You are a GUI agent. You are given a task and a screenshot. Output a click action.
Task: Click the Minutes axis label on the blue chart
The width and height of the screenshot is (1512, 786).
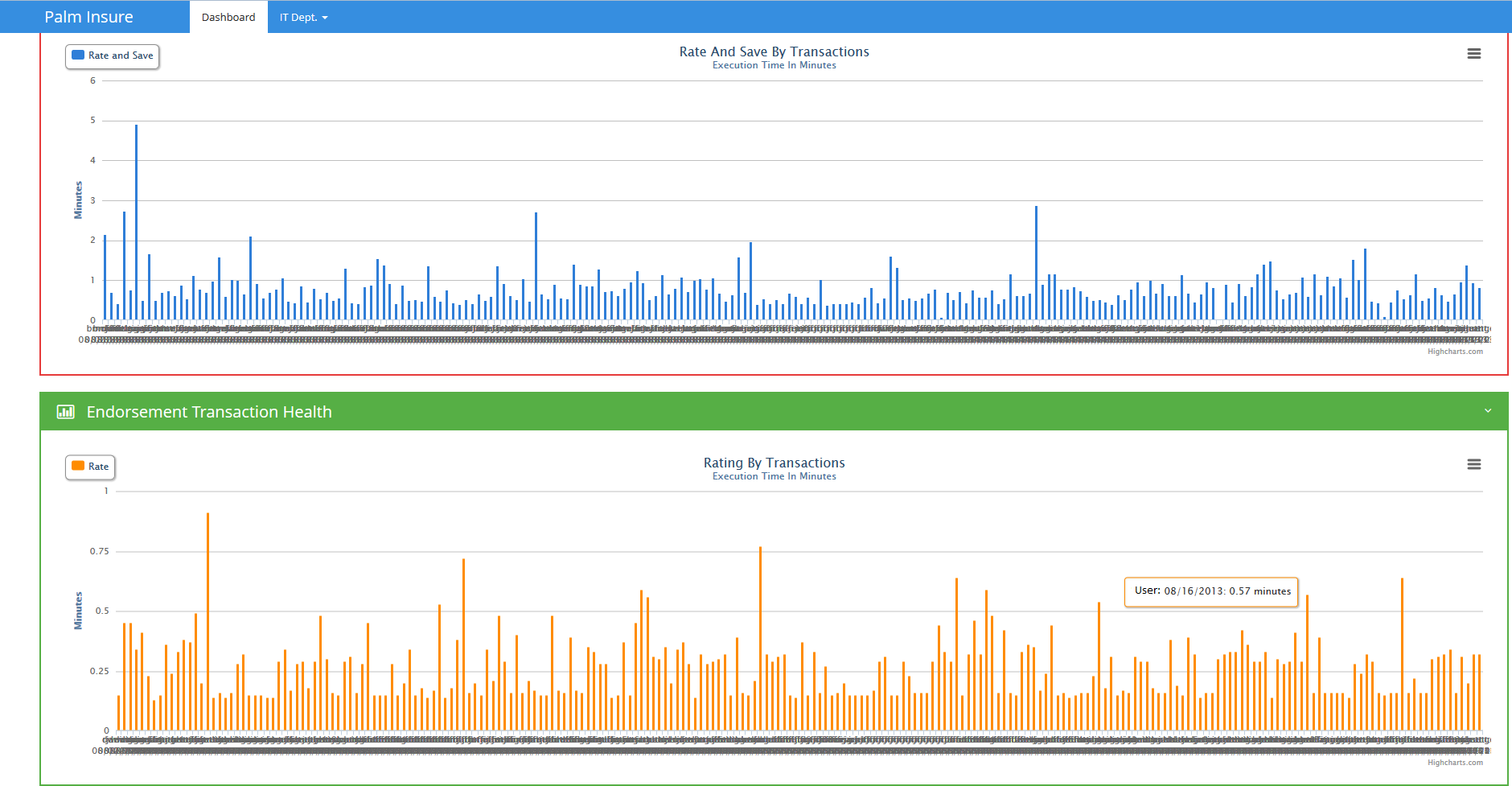click(x=78, y=200)
